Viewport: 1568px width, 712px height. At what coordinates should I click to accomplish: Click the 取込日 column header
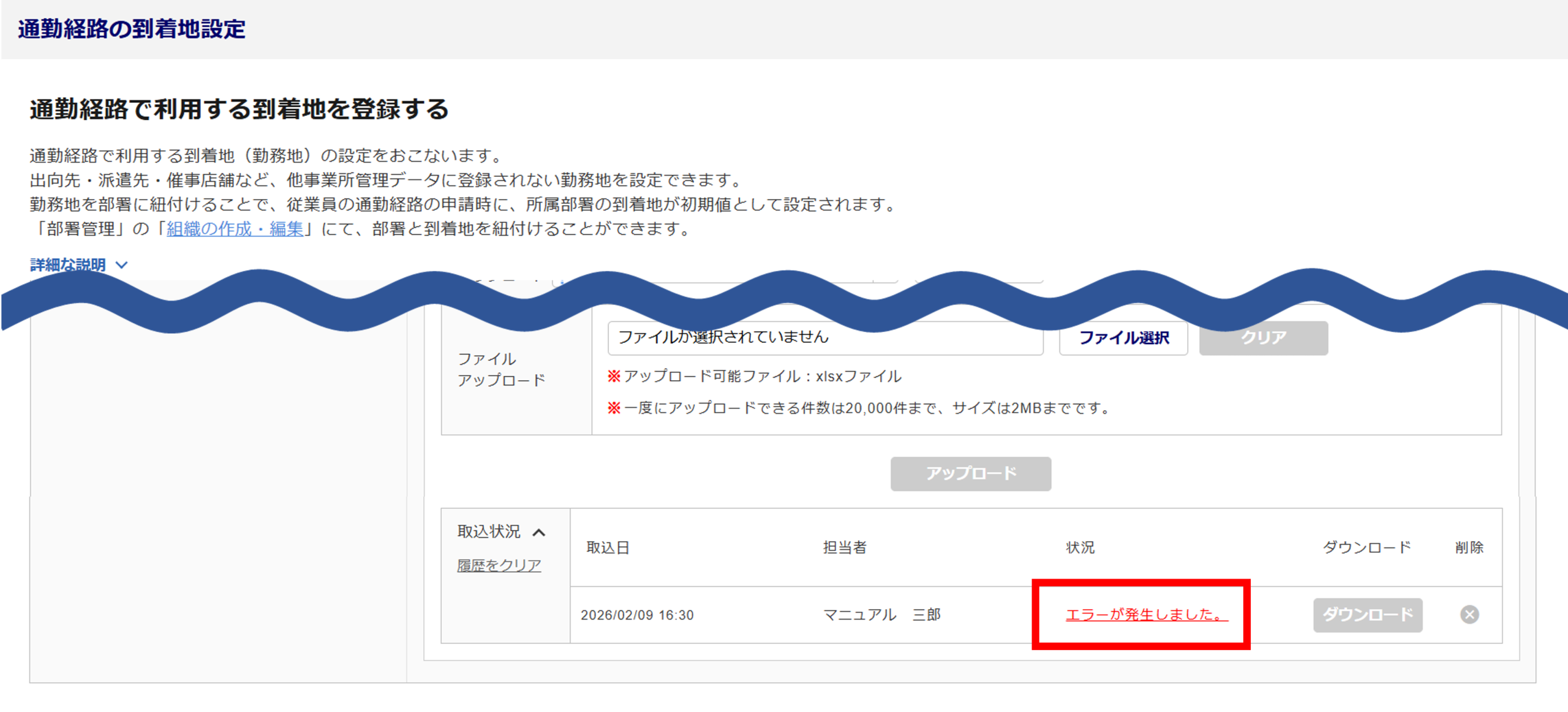point(608,547)
